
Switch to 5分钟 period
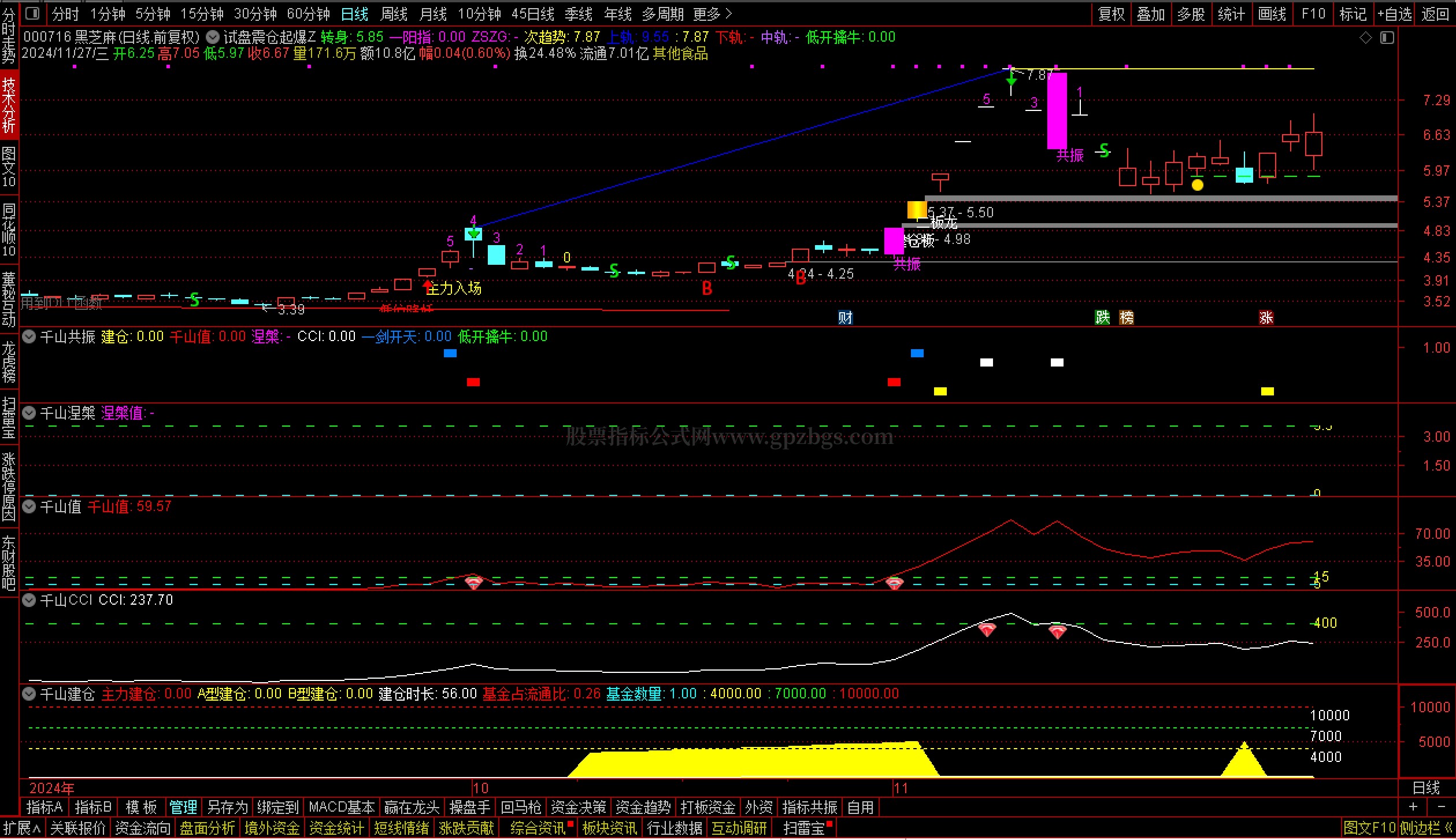(x=153, y=13)
